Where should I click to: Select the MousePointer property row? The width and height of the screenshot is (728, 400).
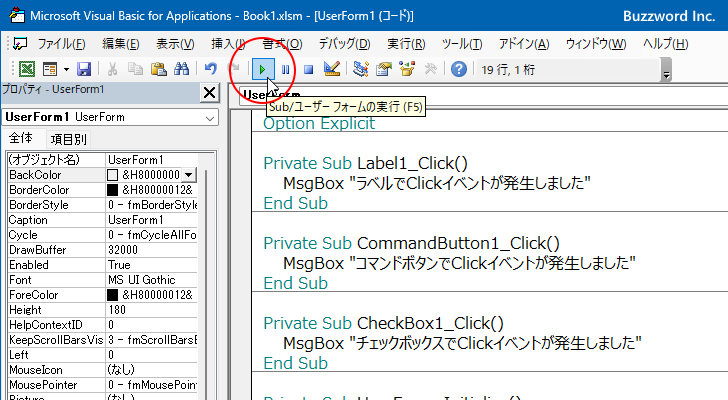[x=102, y=385]
